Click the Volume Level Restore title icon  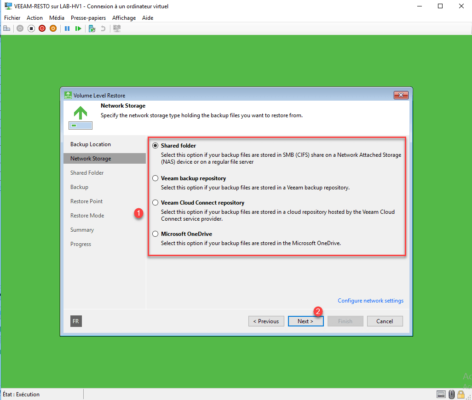pos(68,95)
